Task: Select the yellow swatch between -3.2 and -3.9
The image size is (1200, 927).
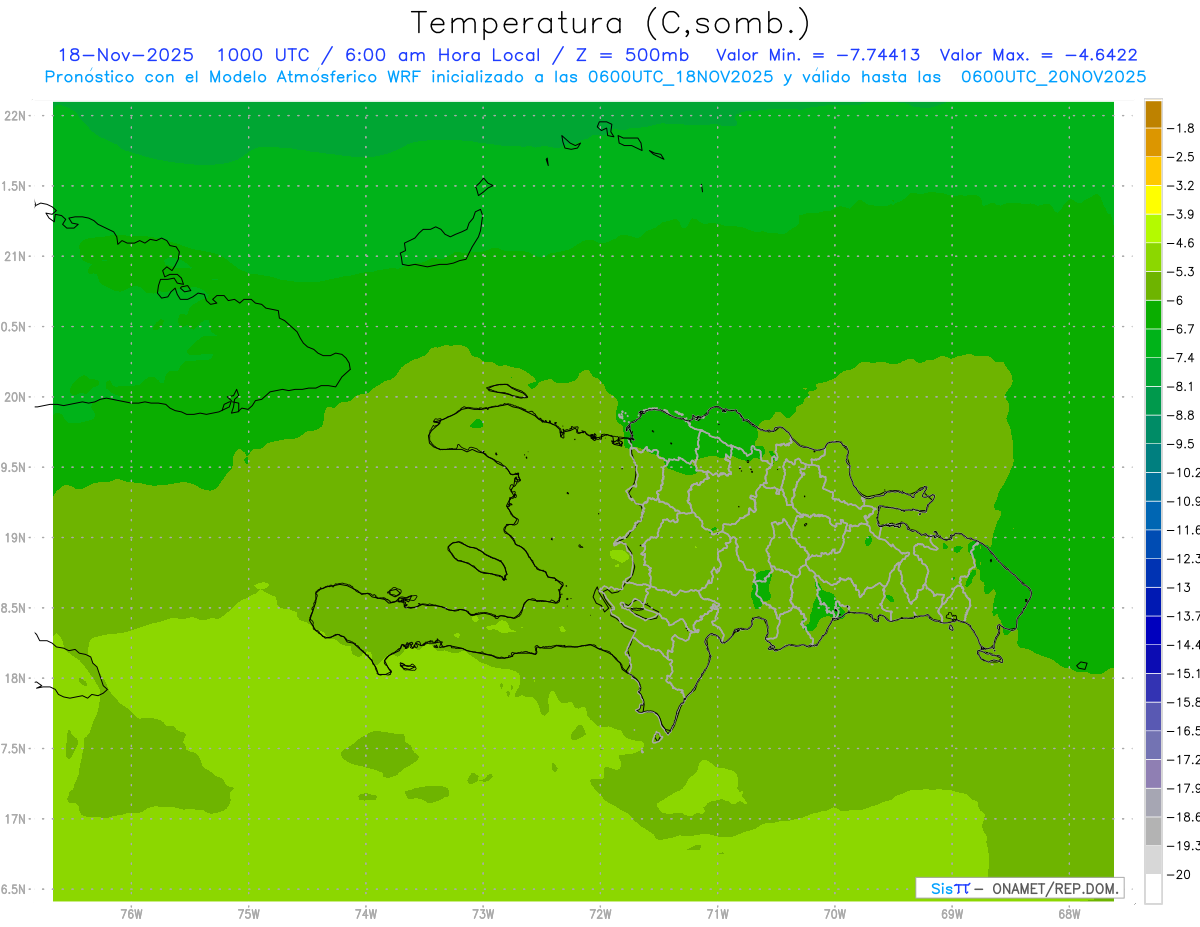Action: (x=1154, y=200)
